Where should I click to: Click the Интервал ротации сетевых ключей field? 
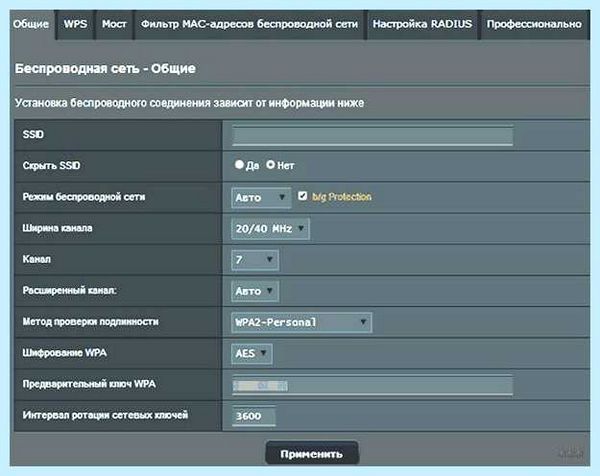[x=254, y=416]
